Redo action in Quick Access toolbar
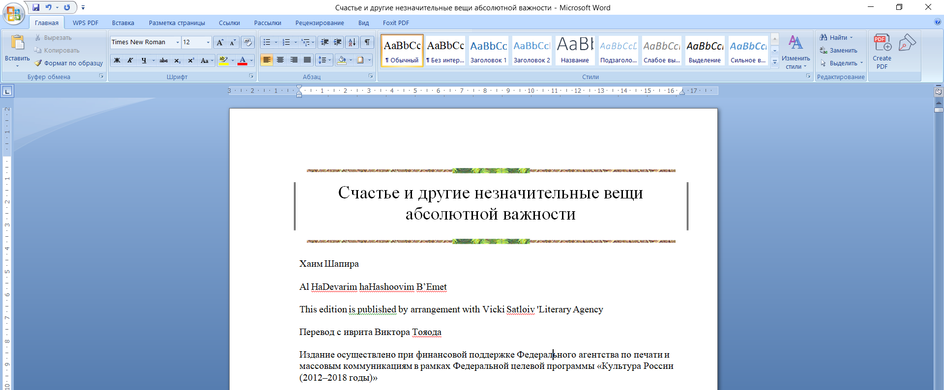Image resolution: width=944 pixels, height=390 pixels. [66, 7]
